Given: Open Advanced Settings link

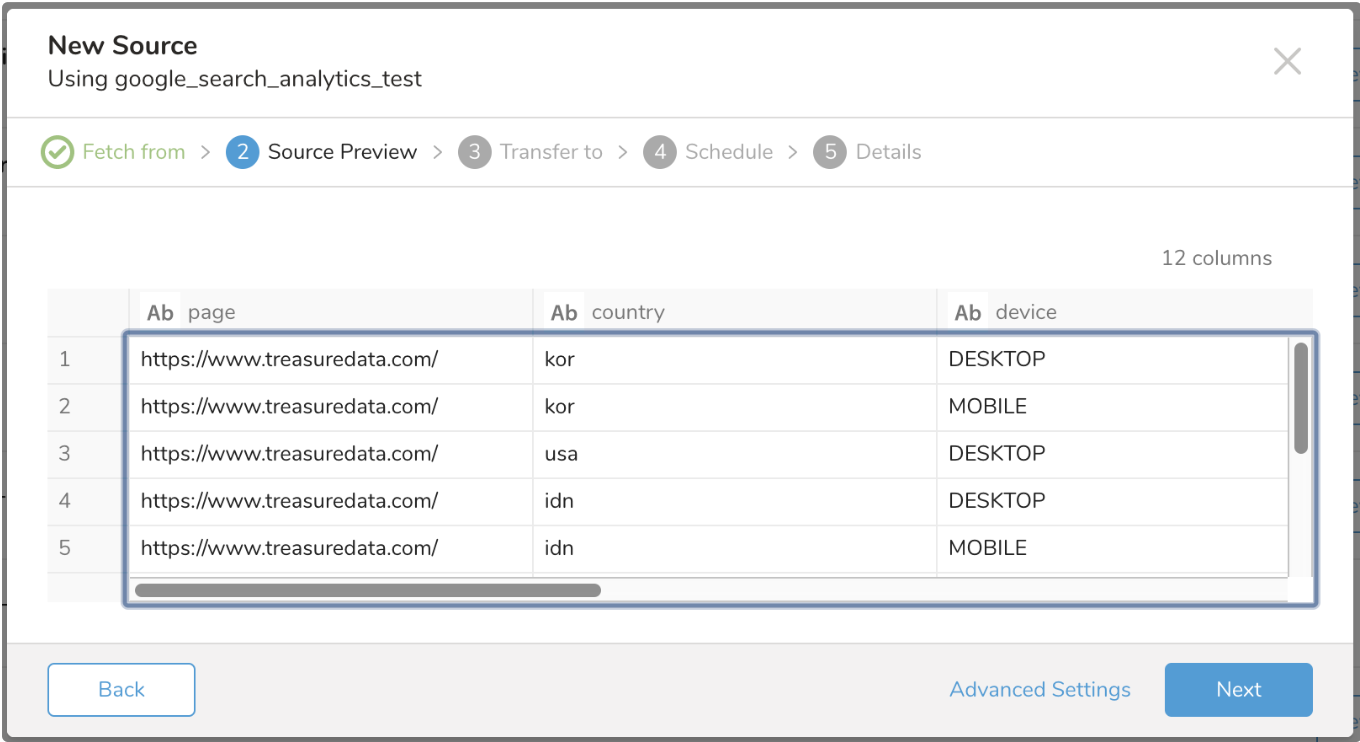Looking at the screenshot, I should click(x=1040, y=690).
